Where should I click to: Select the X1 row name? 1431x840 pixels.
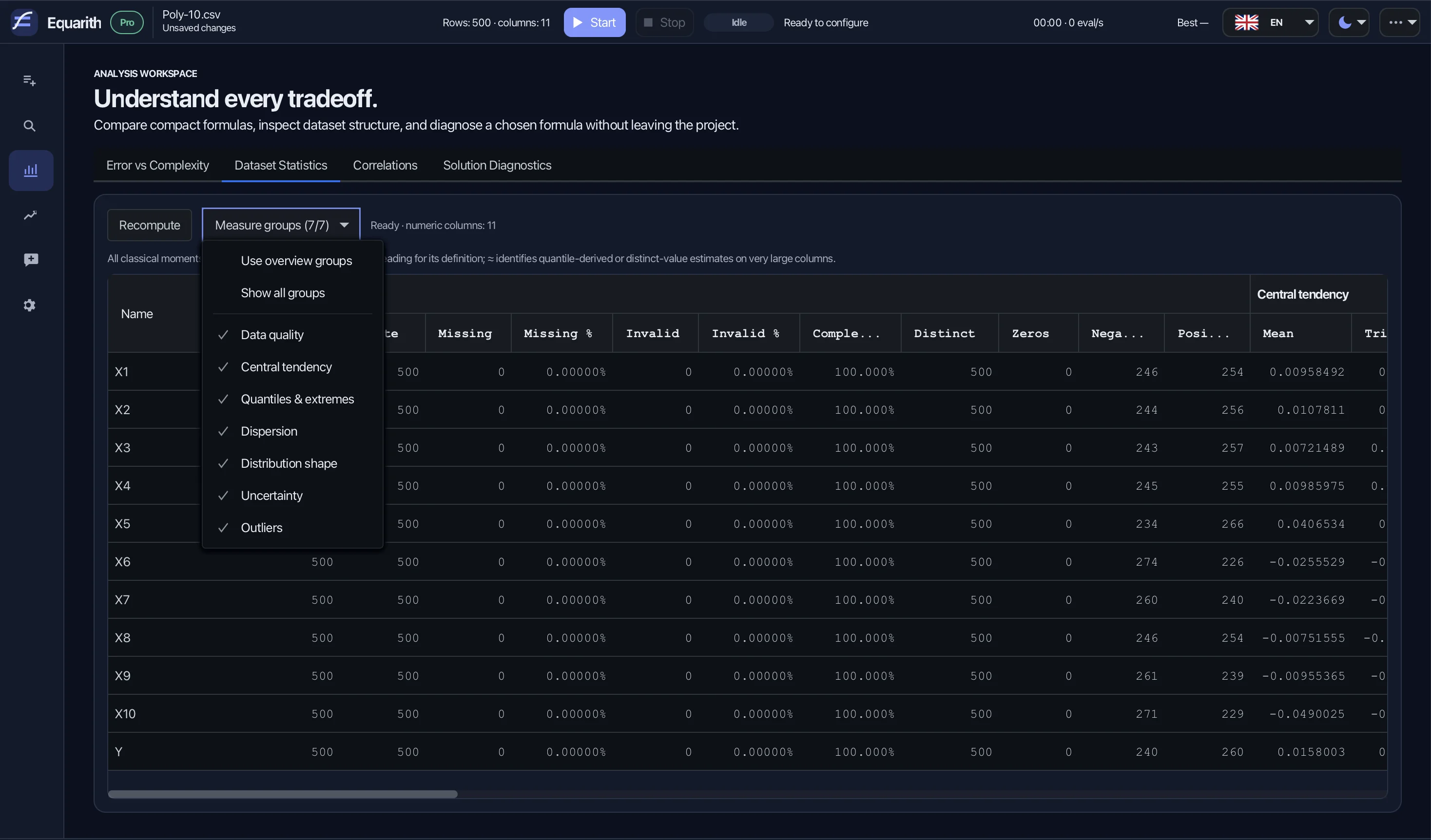coord(121,372)
